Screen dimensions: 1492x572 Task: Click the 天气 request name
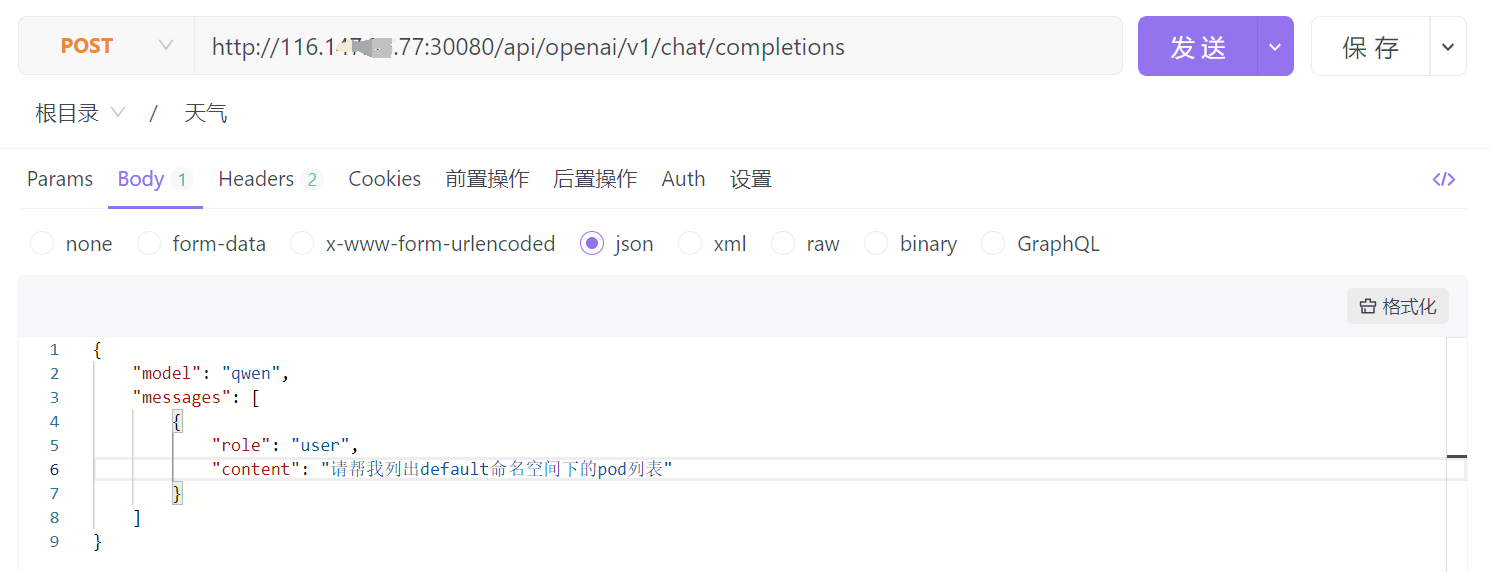pyautogui.click(x=206, y=113)
